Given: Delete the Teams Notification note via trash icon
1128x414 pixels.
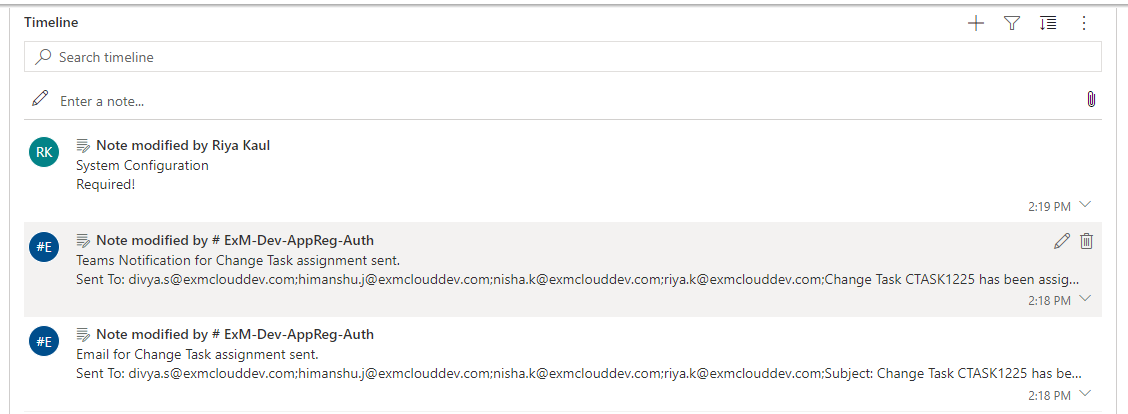Looking at the screenshot, I should [1086, 241].
